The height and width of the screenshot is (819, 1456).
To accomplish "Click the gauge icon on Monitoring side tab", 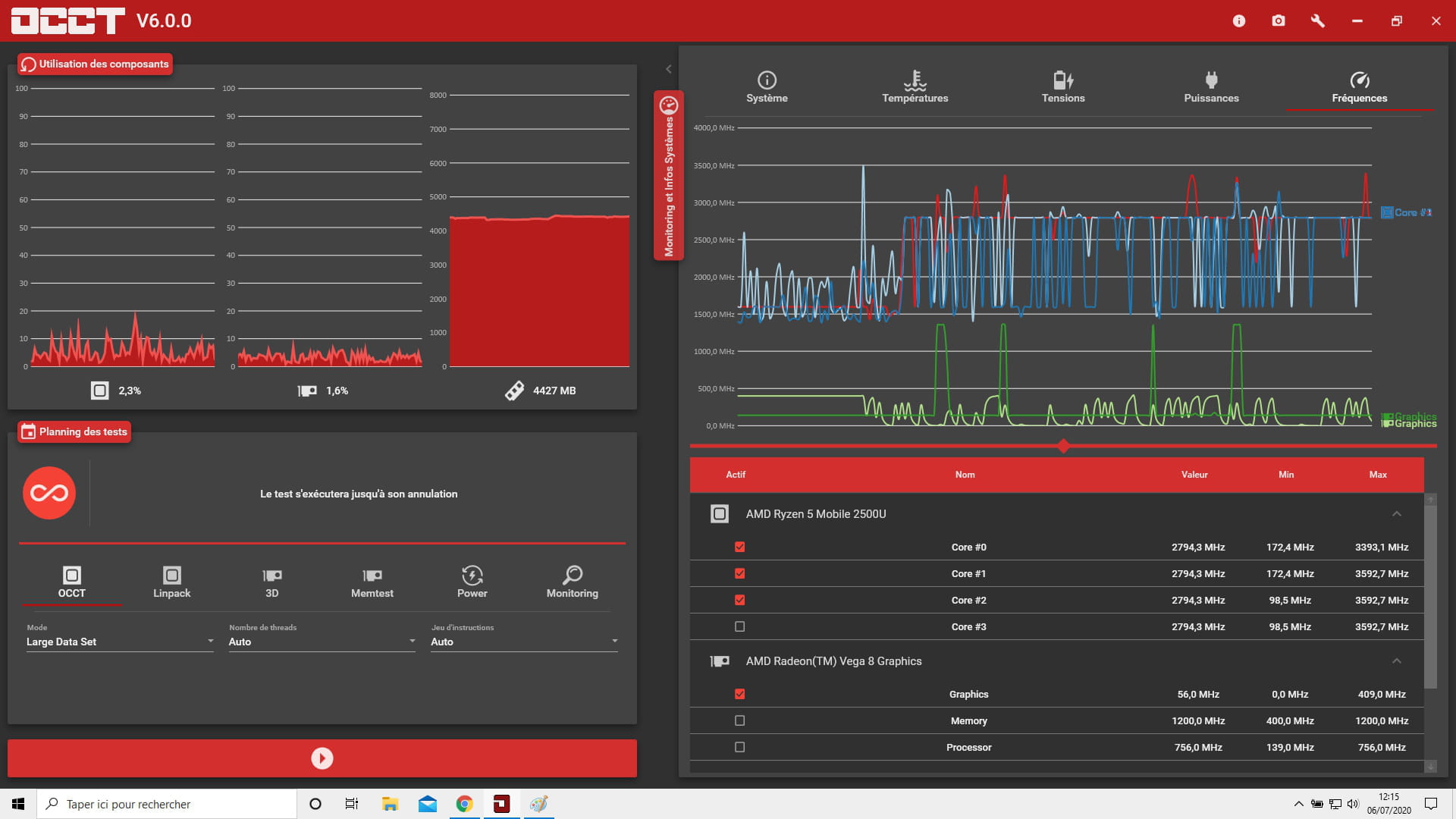I will (668, 105).
